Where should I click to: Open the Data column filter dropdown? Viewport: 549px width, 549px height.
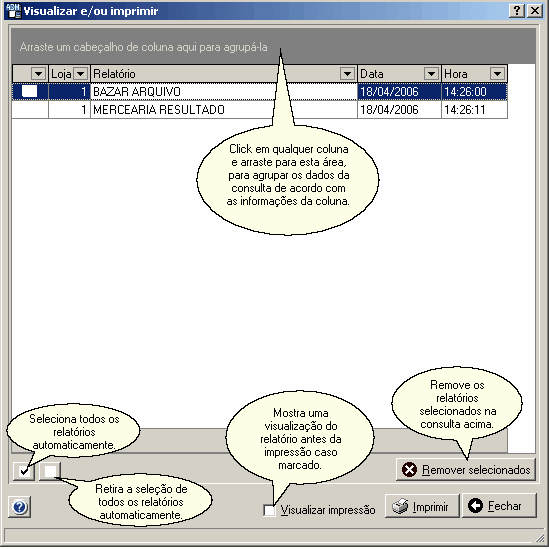(x=431, y=74)
